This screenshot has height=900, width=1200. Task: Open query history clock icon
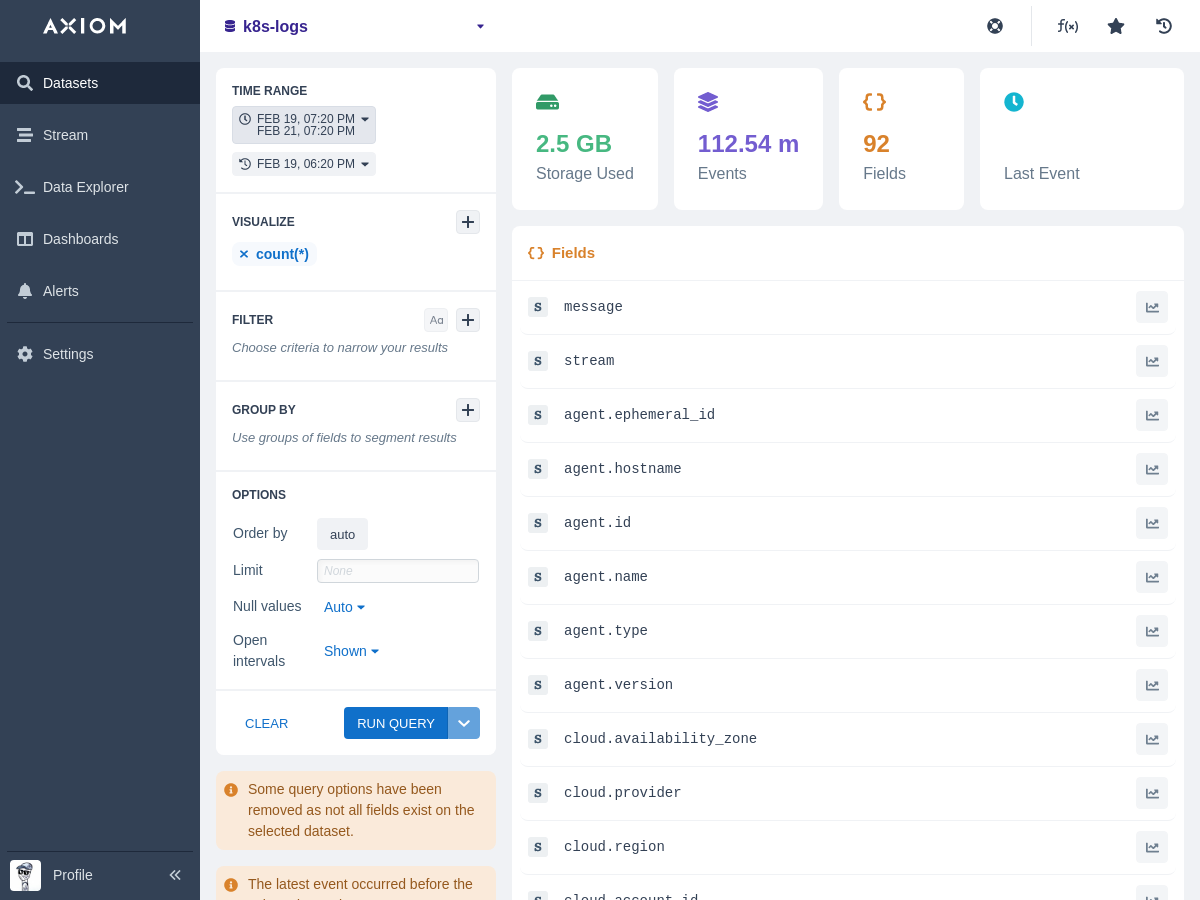coord(1164,26)
